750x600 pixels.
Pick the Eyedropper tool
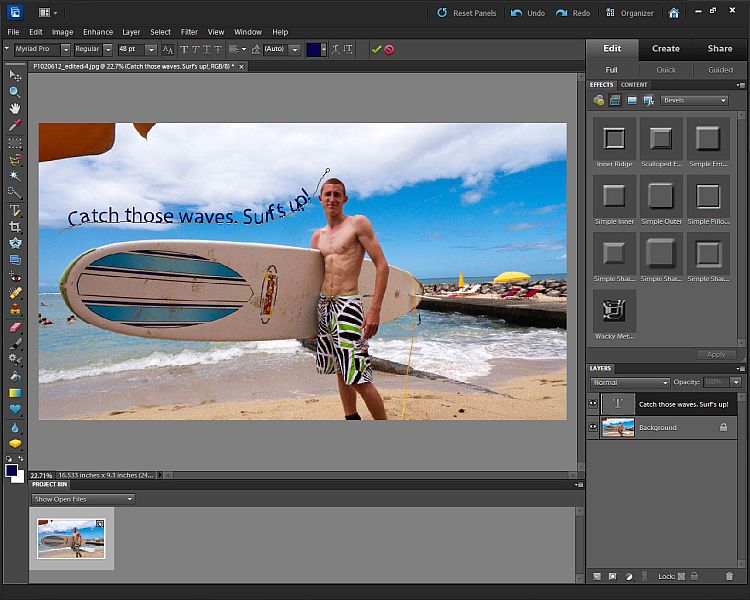tap(15, 125)
